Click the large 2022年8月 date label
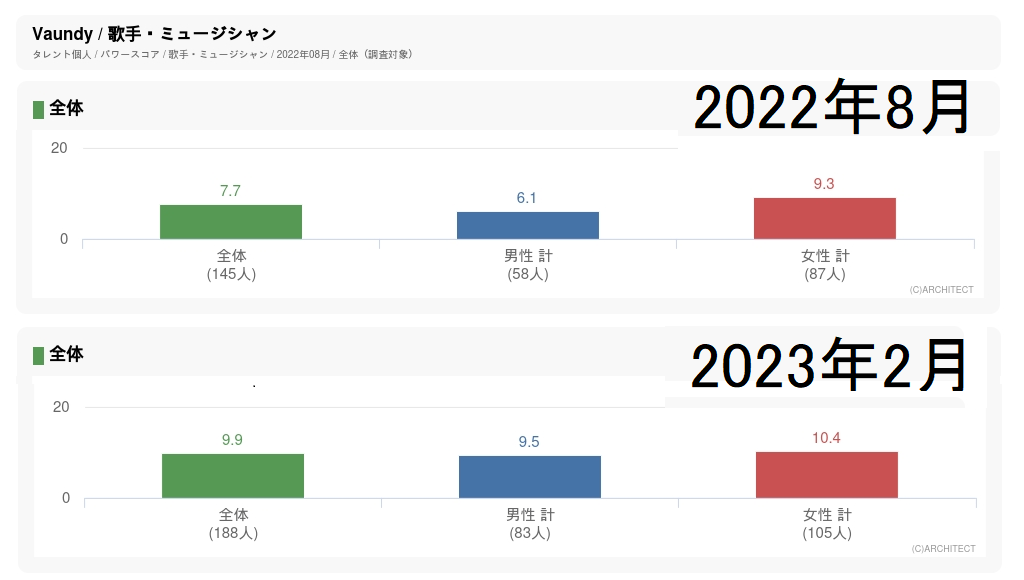The height and width of the screenshot is (580, 1024). pyautogui.click(x=832, y=108)
